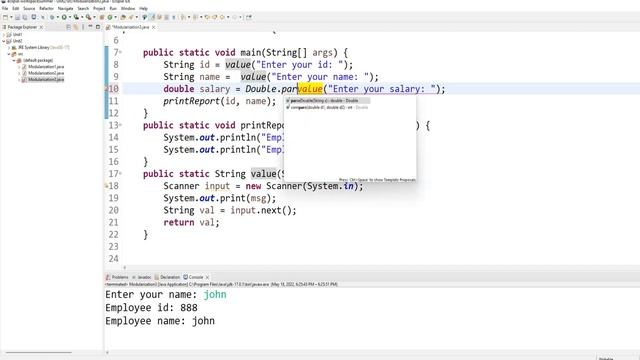The image size is (640, 360).
Task: Open the Source menu
Action: click(x=29, y=8)
